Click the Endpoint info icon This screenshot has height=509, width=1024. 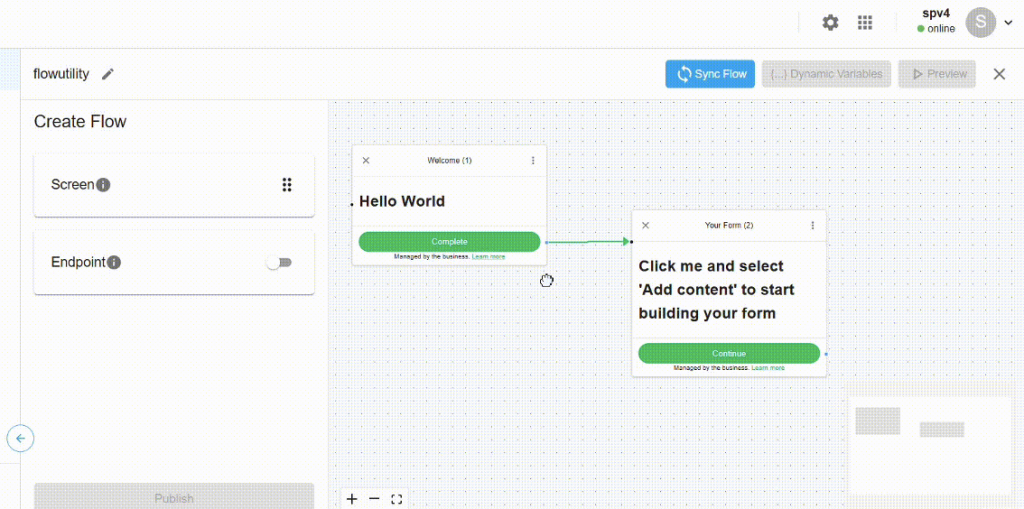[x=114, y=263]
